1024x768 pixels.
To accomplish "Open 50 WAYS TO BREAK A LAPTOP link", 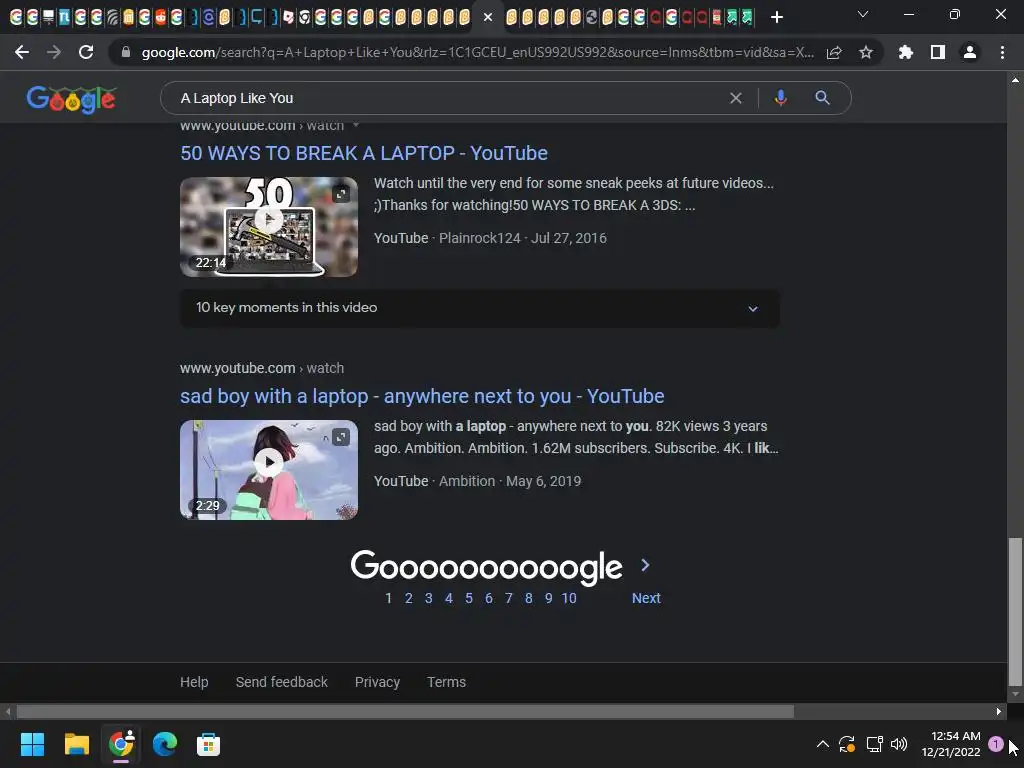I will tap(364, 153).
